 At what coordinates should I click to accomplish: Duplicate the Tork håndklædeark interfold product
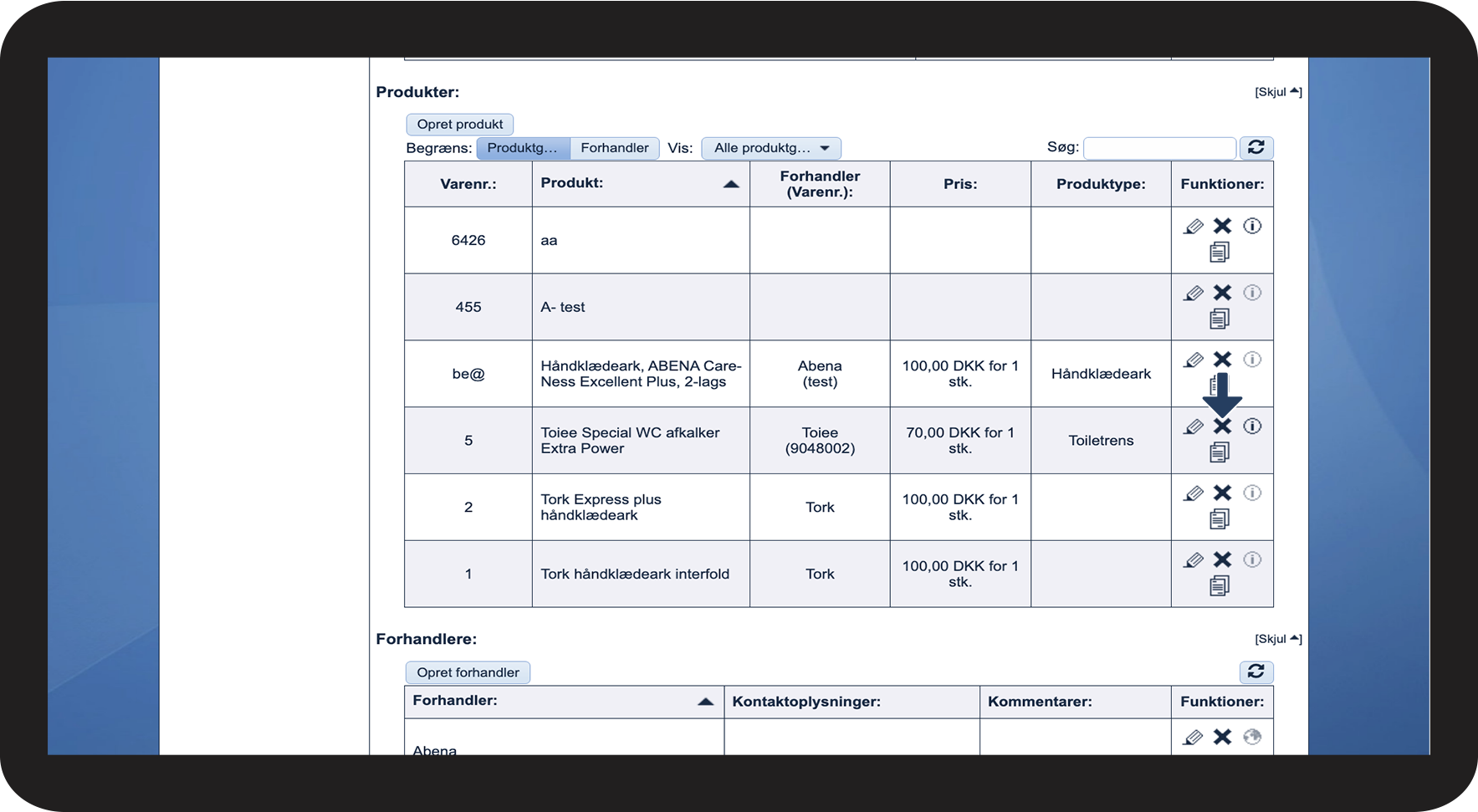pos(1220,586)
